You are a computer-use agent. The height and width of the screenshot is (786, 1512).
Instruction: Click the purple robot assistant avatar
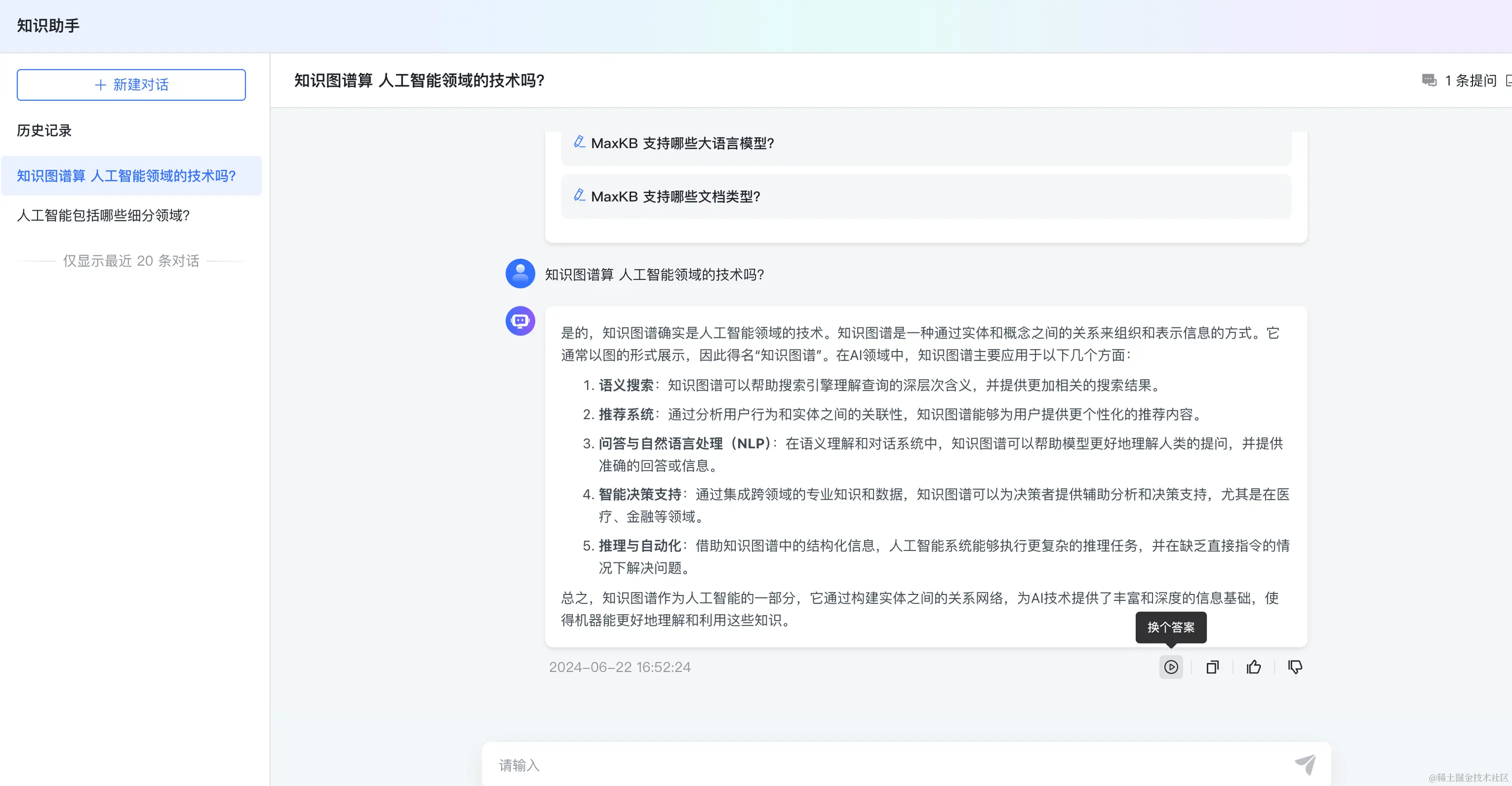520,320
